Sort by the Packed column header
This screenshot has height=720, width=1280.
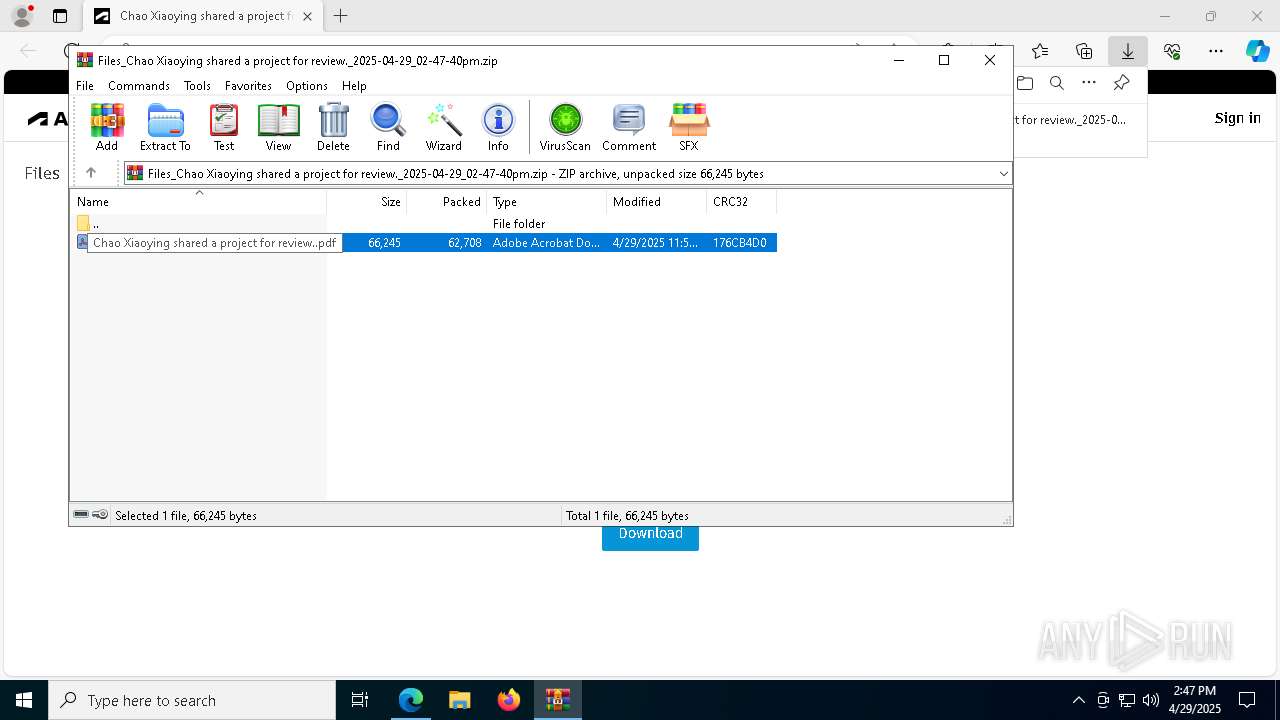(x=447, y=201)
